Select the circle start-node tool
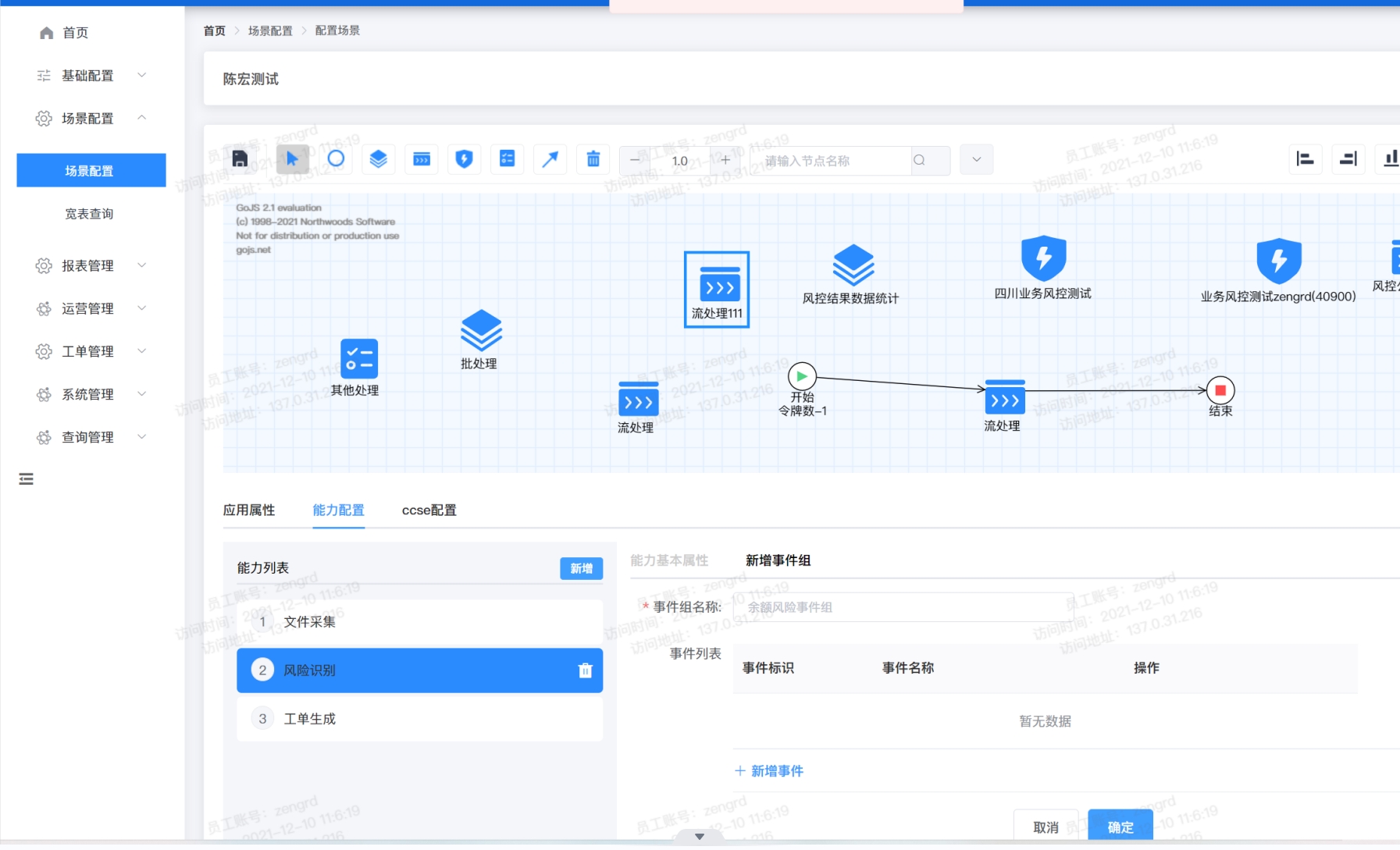The image size is (1400, 850). click(336, 159)
